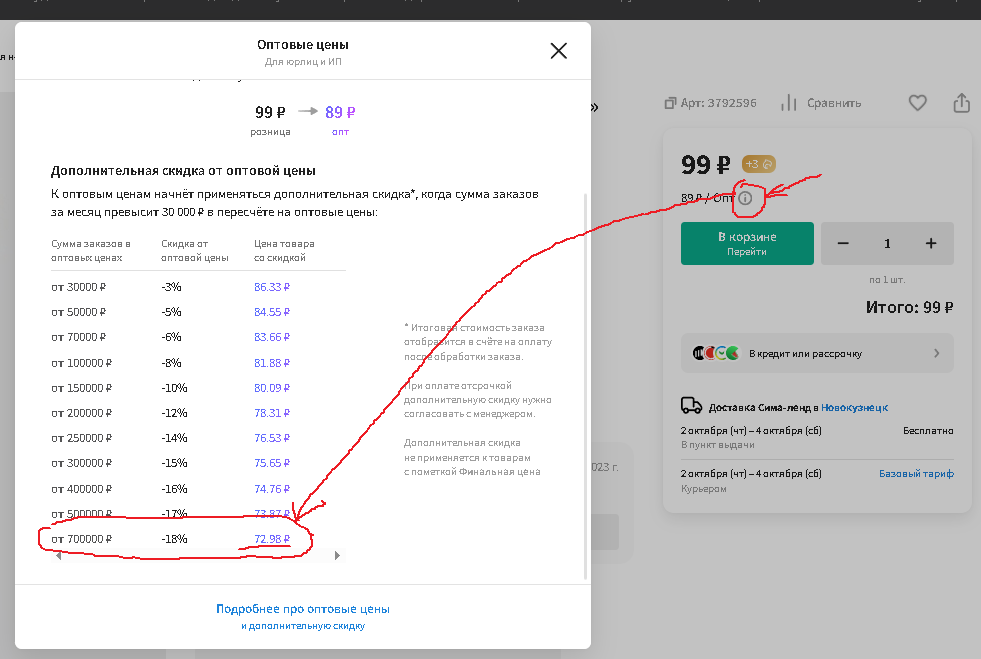Click the share icon
The image size is (981, 659).
962,103
